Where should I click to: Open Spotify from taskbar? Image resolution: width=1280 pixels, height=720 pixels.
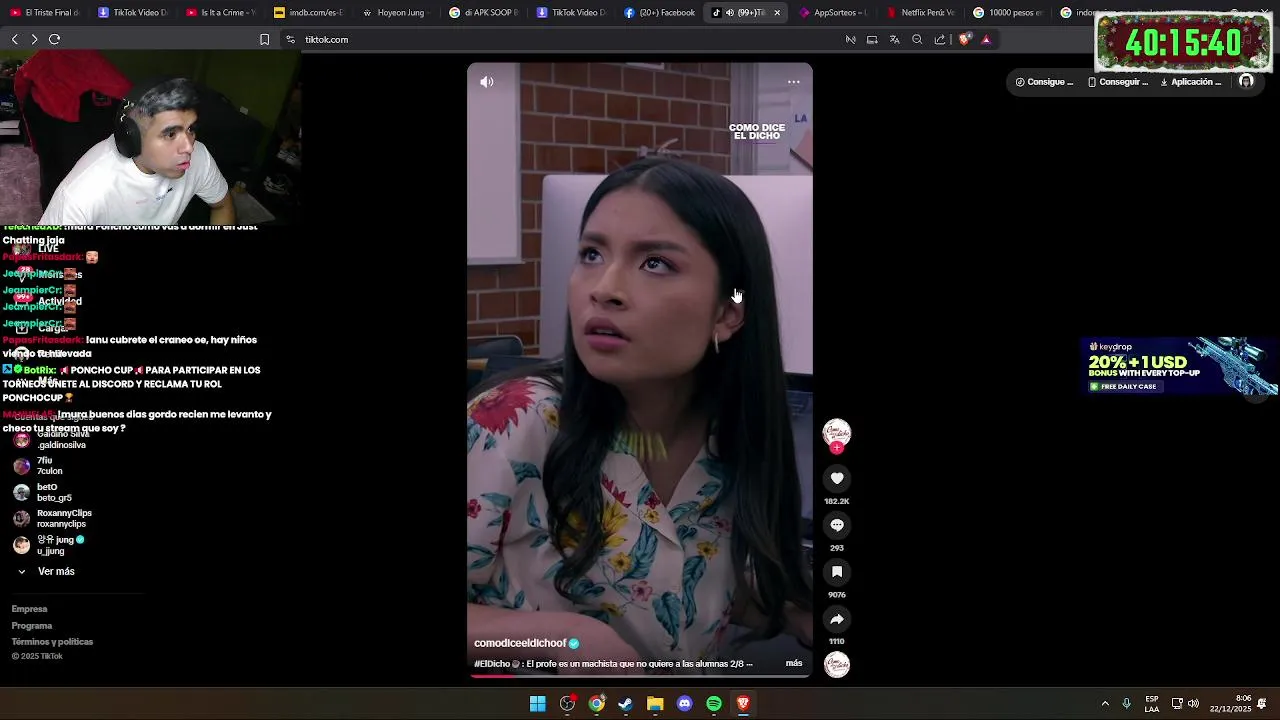tap(714, 704)
